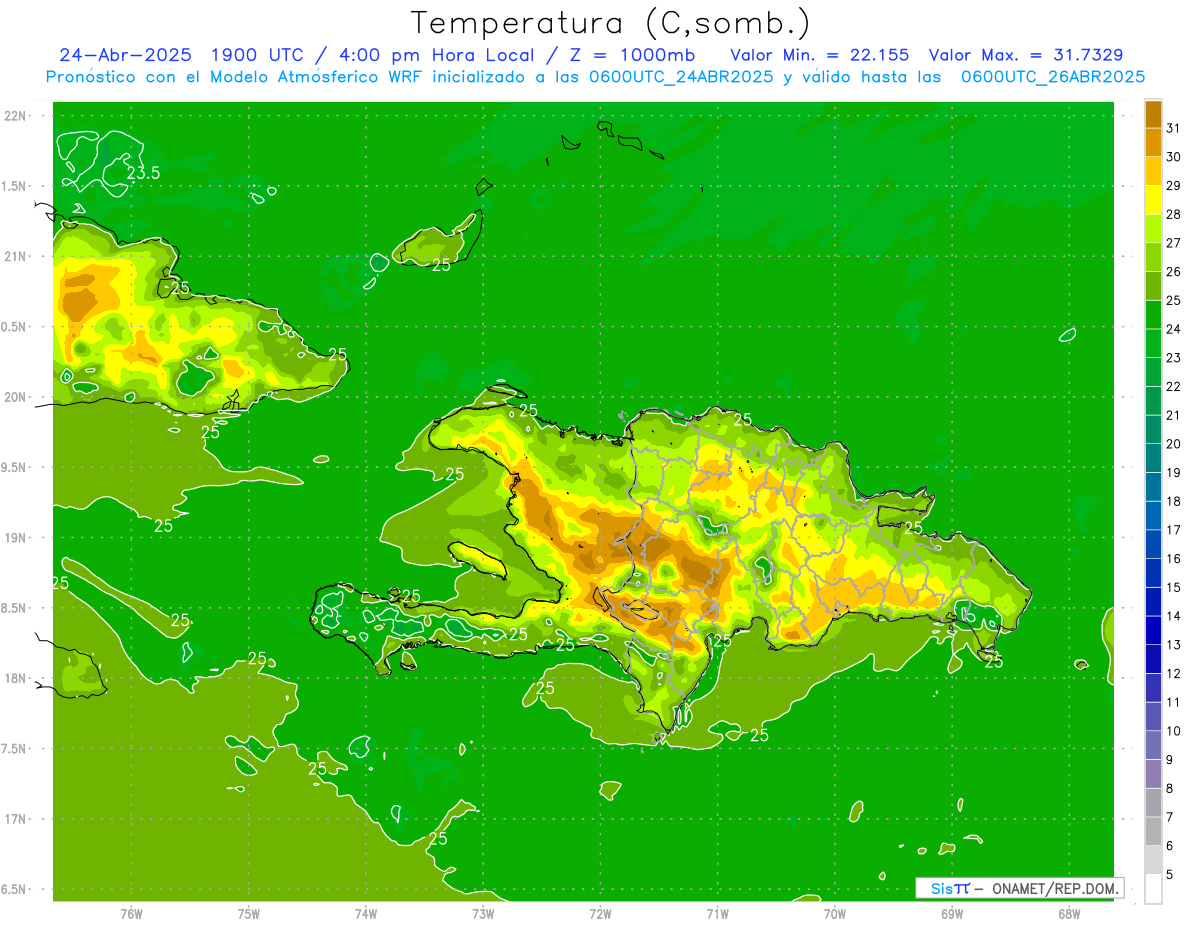Viewport: 1200px width, 927px height.
Task: Click the 70W longitude axis label
Action: point(835,914)
